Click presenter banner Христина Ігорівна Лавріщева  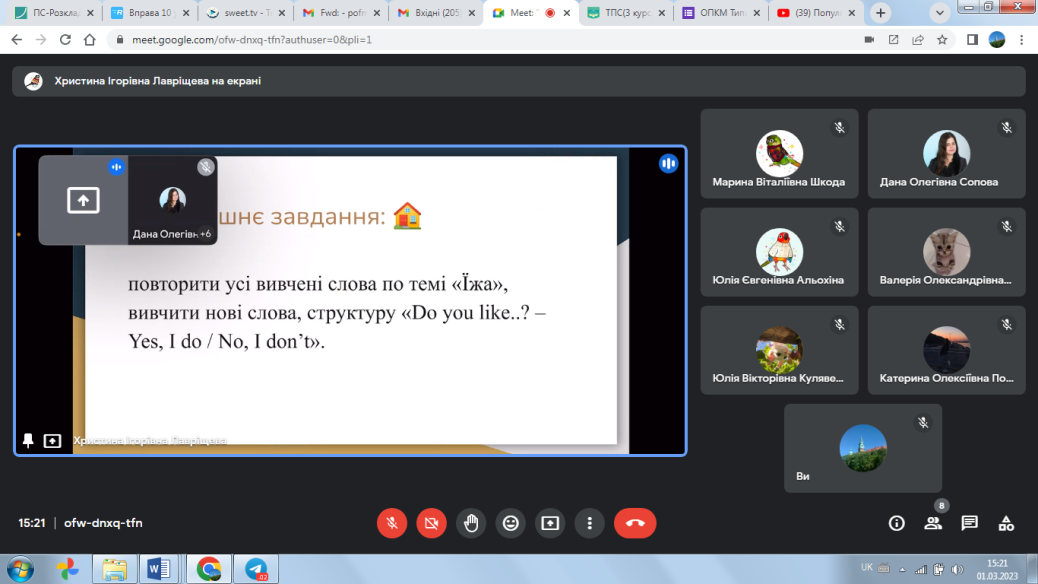tap(519, 81)
